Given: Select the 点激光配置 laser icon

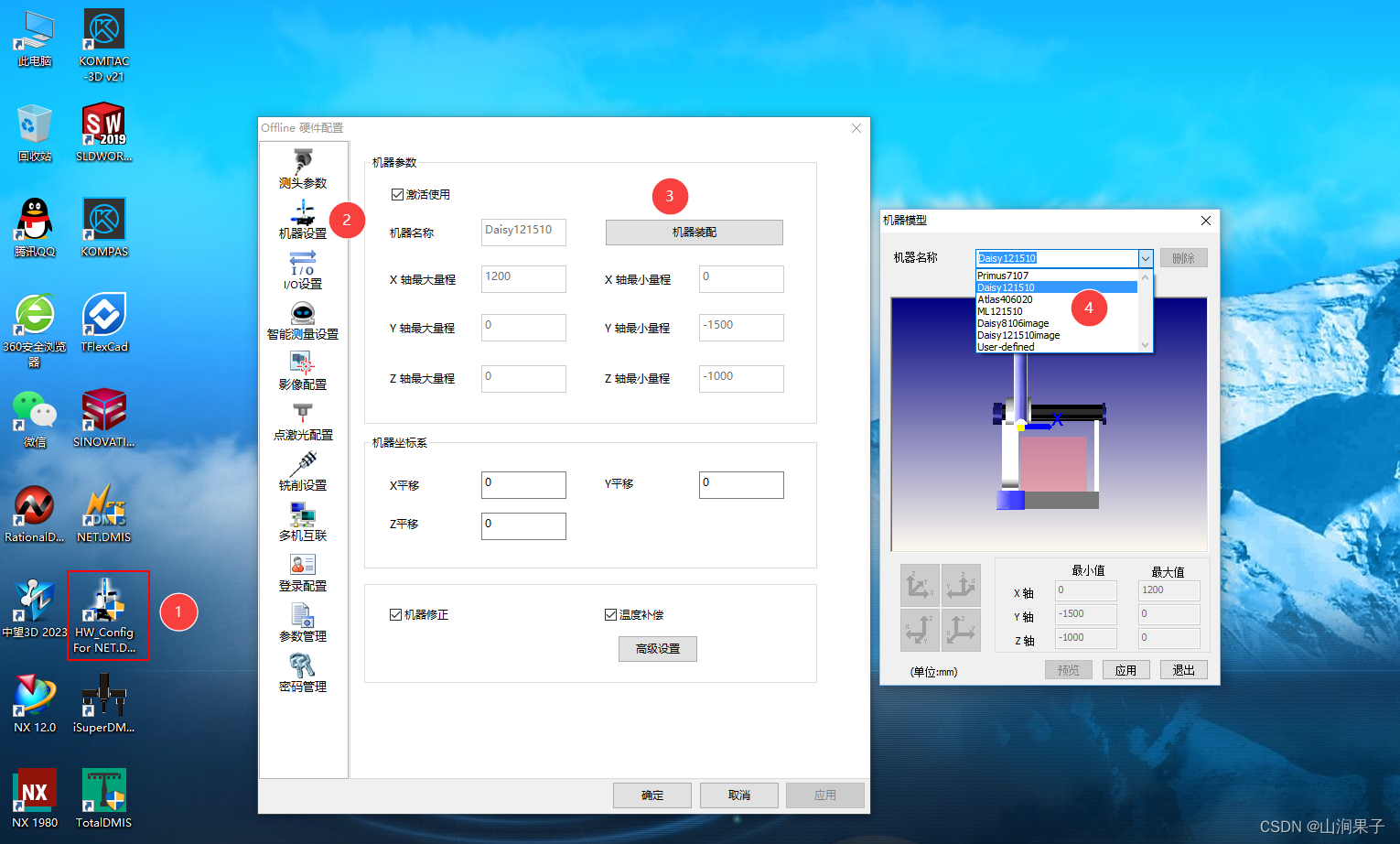Looking at the screenshot, I should [x=302, y=421].
